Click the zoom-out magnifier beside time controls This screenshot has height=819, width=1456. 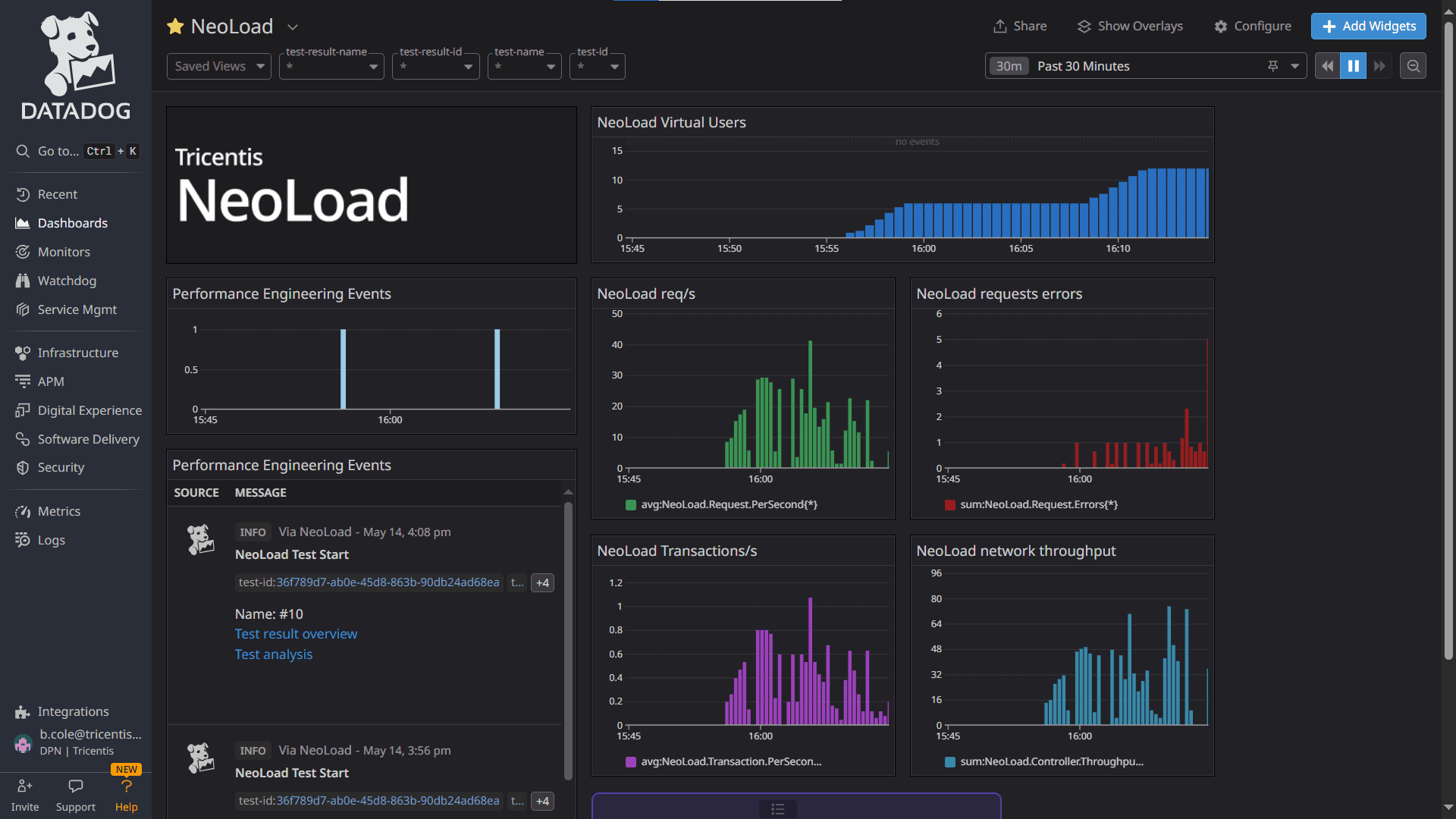[x=1413, y=65]
